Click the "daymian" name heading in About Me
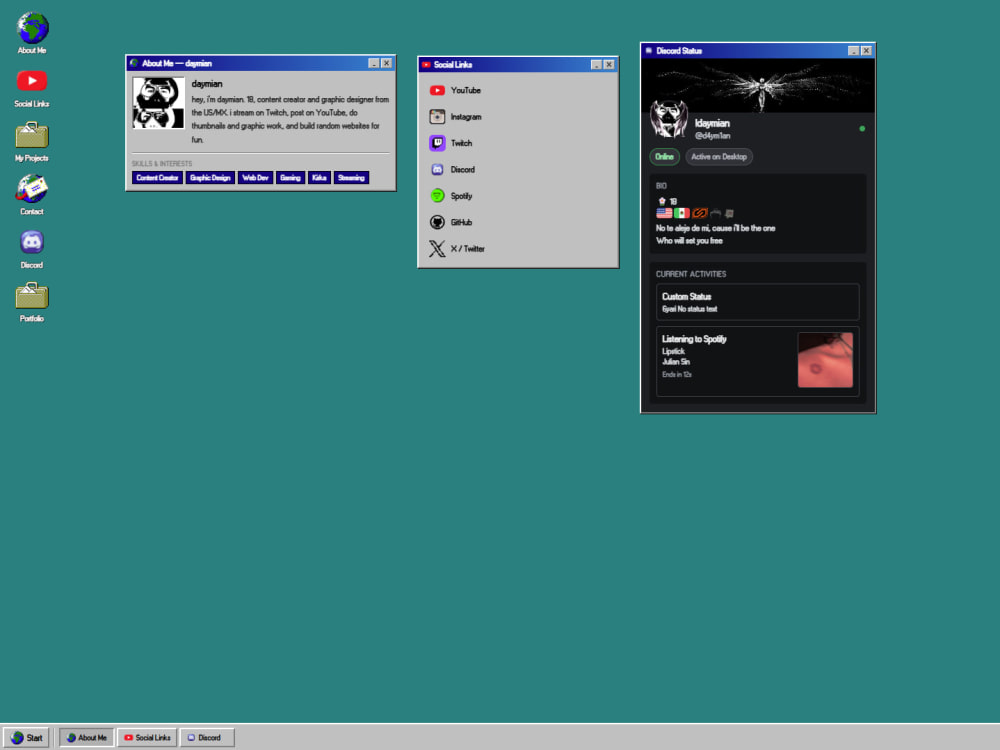 point(207,84)
